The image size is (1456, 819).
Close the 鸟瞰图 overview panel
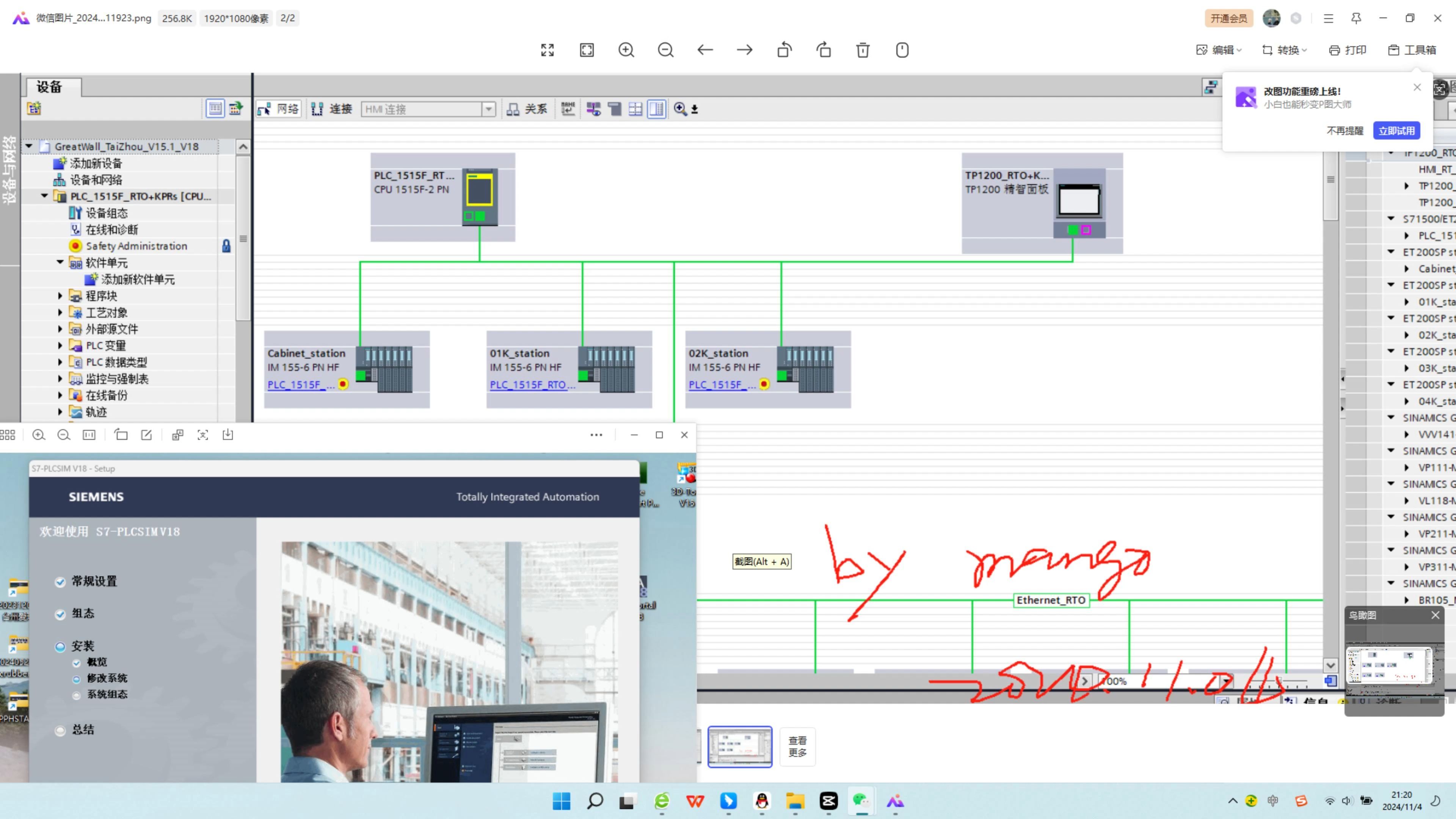[1435, 615]
